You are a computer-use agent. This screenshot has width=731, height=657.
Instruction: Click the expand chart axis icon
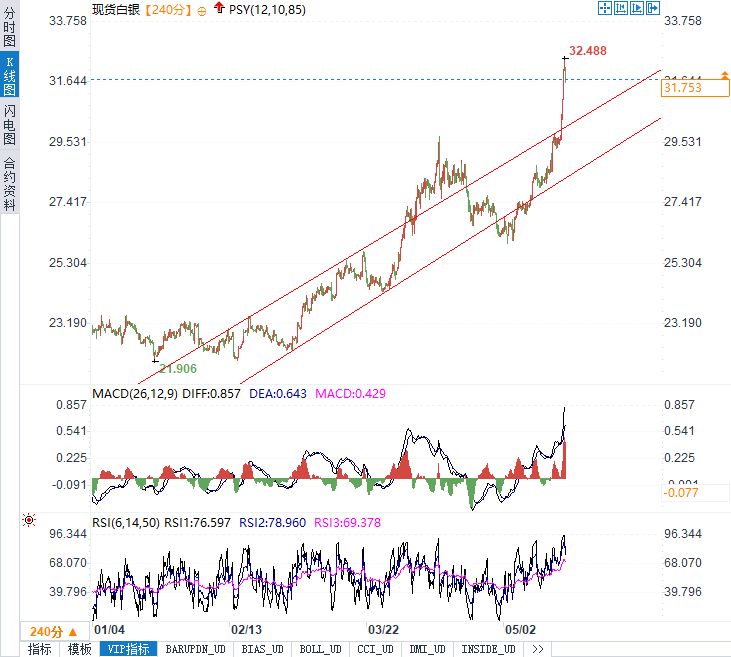636,8
